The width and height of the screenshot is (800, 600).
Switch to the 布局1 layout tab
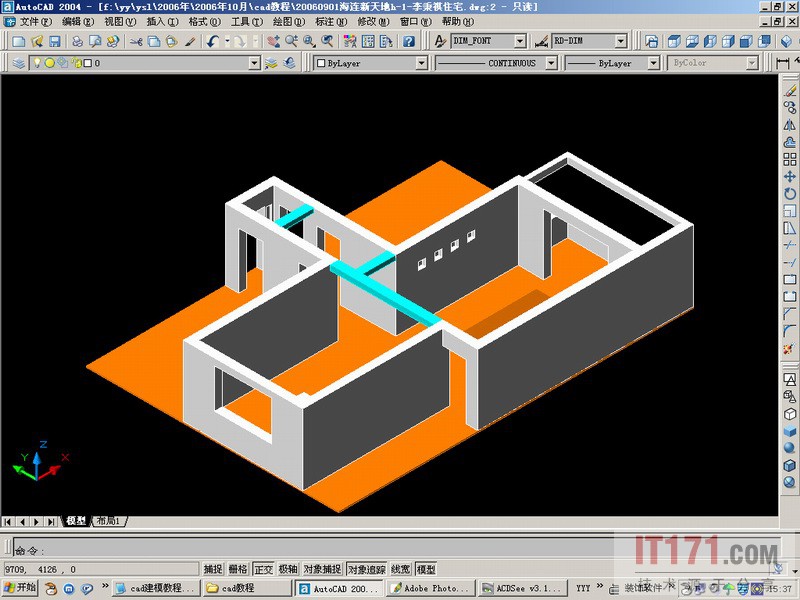[x=107, y=521]
